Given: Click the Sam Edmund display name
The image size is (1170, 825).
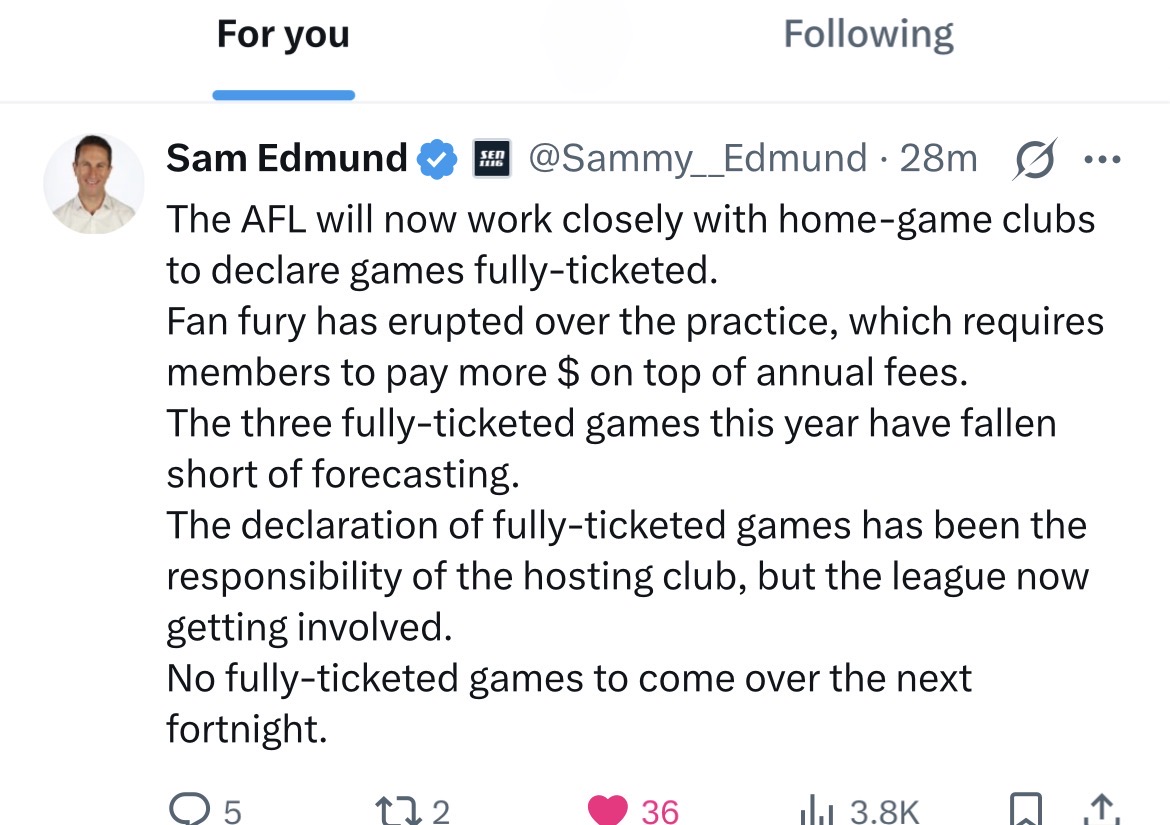Looking at the screenshot, I should coord(287,158).
